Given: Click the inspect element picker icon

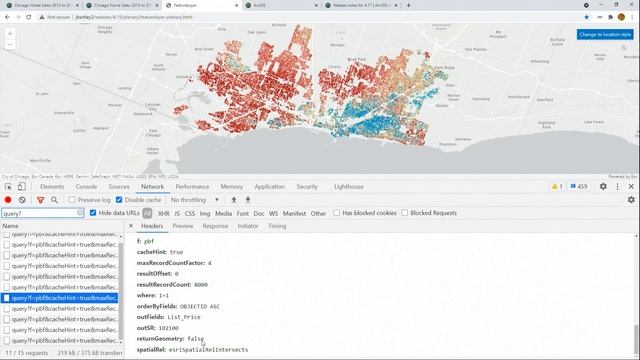Looking at the screenshot, I should pos(8,187).
